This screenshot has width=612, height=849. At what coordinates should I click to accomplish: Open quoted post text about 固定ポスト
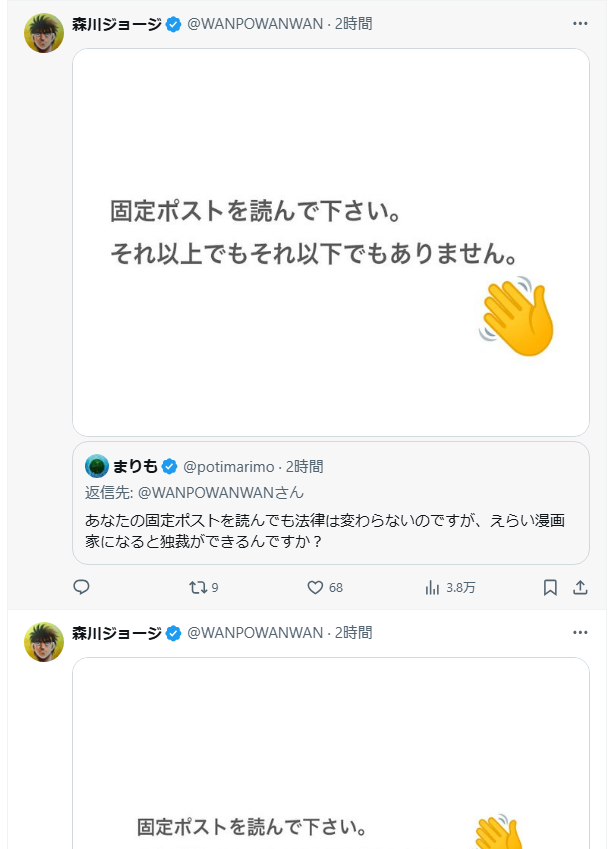point(330,530)
